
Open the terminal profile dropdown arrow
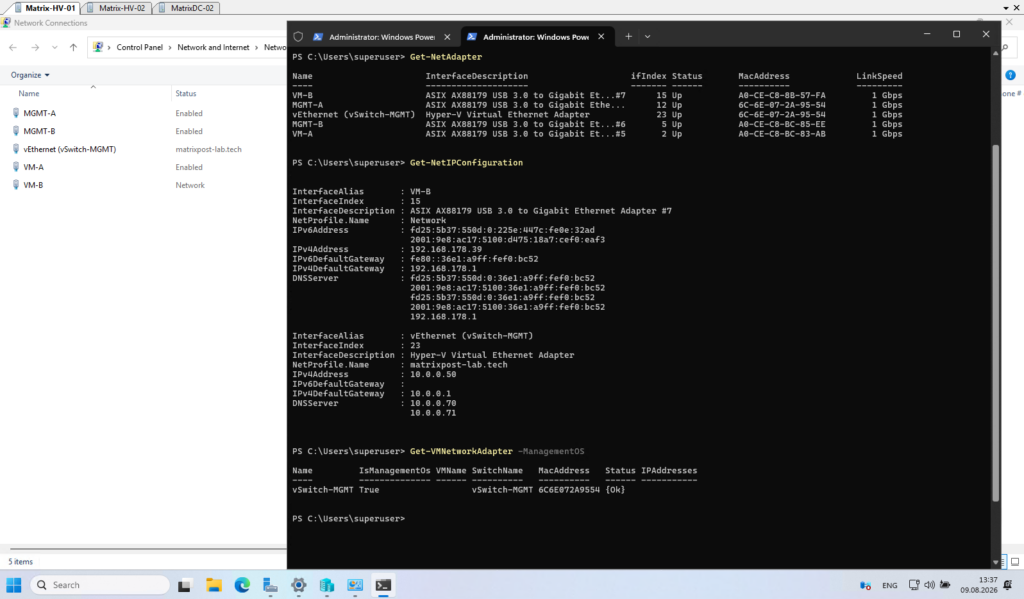coord(647,37)
